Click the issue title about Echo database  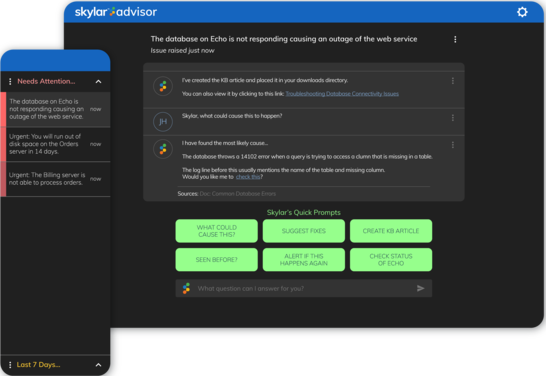coord(284,39)
